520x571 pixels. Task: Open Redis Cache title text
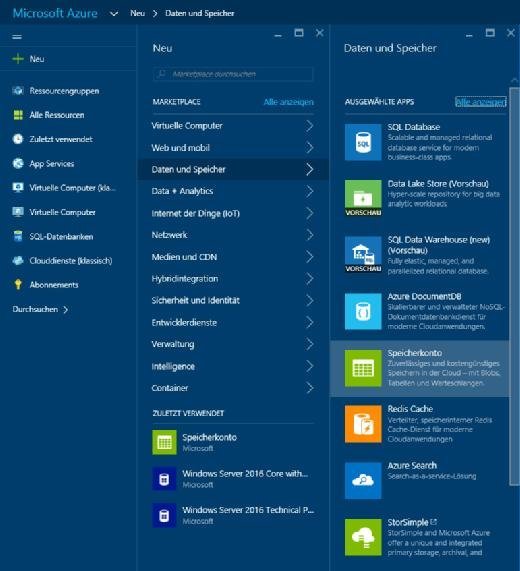point(410,409)
